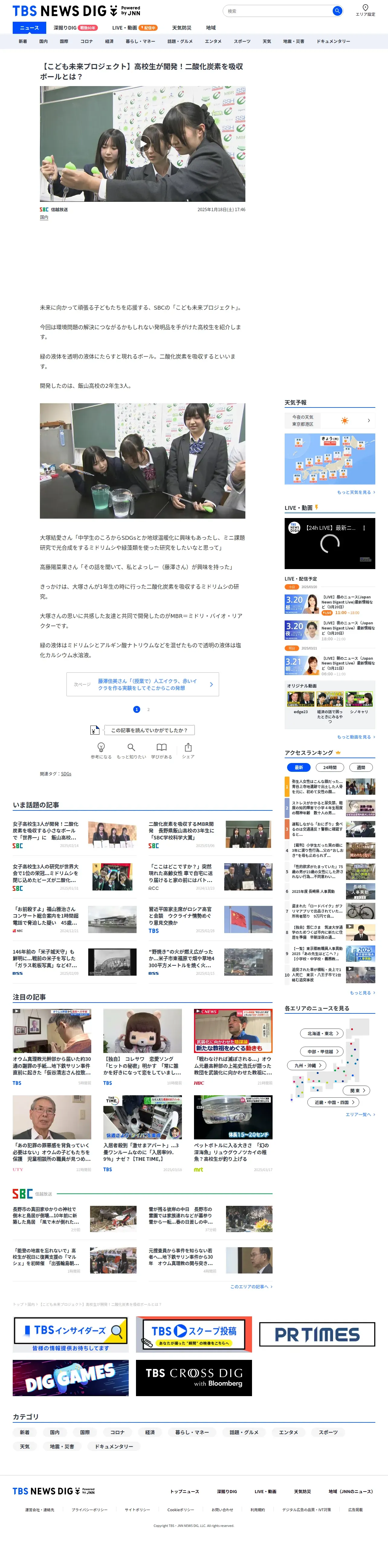This screenshot has height=1568, width=388.
Task: Open the 暮らし・マネー subnav item
Action: pos(140,41)
